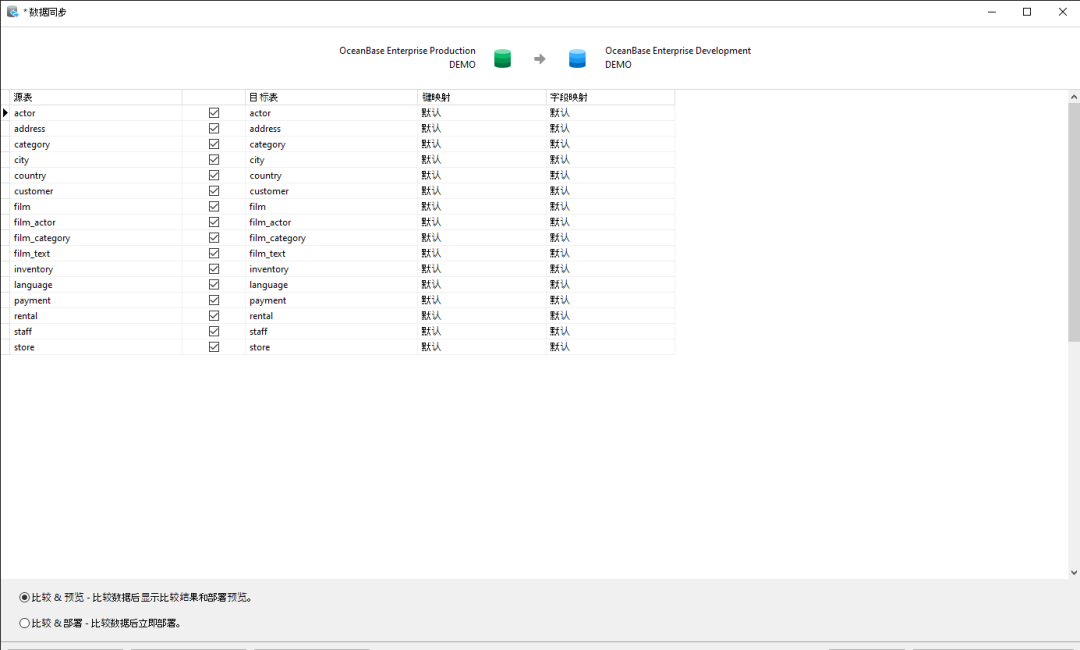The width and height of the screenshot is (1080, 650).
Task: Select the 比较 & 预览 radio option
Action: 25,598
